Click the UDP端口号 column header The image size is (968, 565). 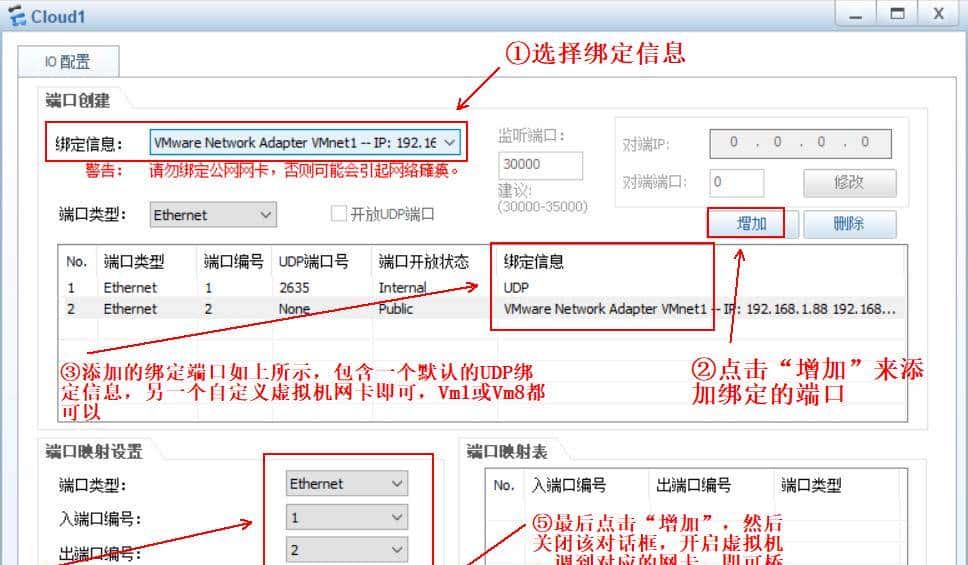(x=314, y=262)
